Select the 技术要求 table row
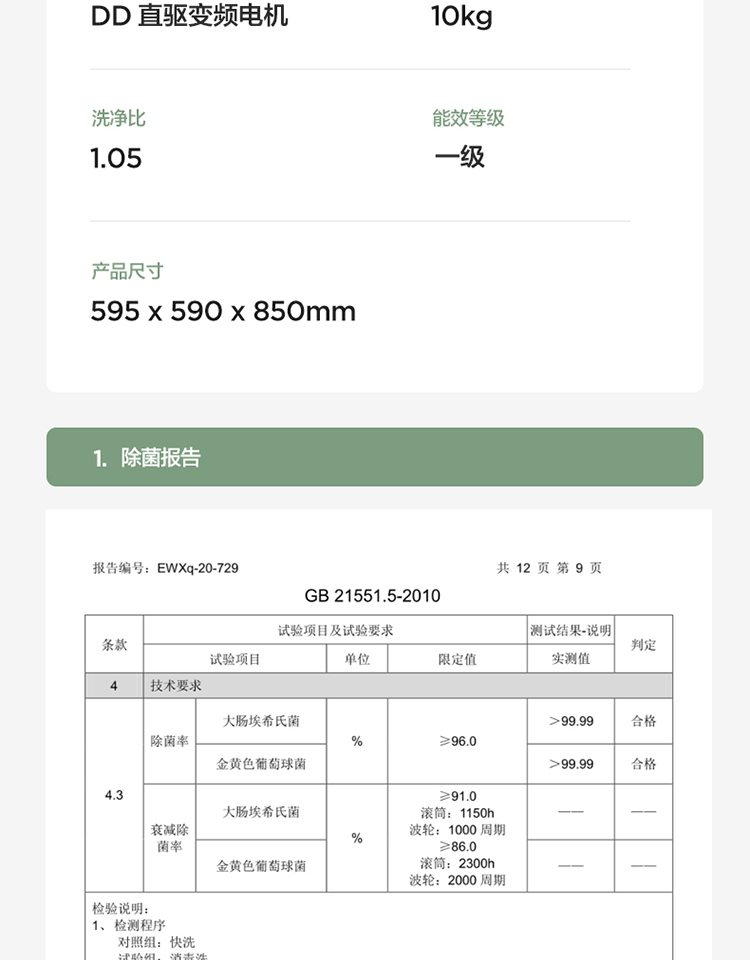 click(378, 686)
